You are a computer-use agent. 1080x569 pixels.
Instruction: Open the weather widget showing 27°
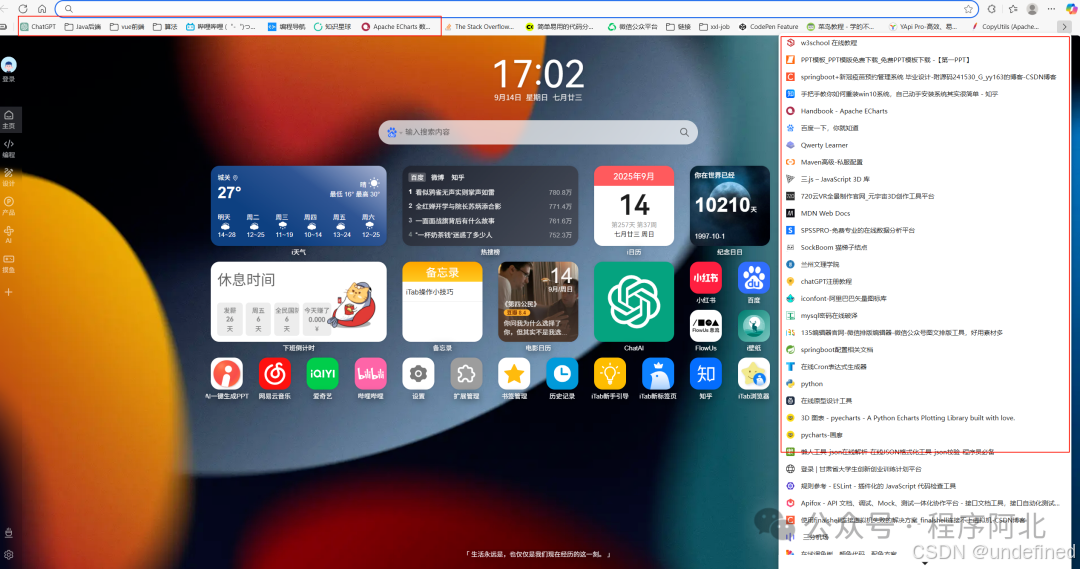click(298, 206)
